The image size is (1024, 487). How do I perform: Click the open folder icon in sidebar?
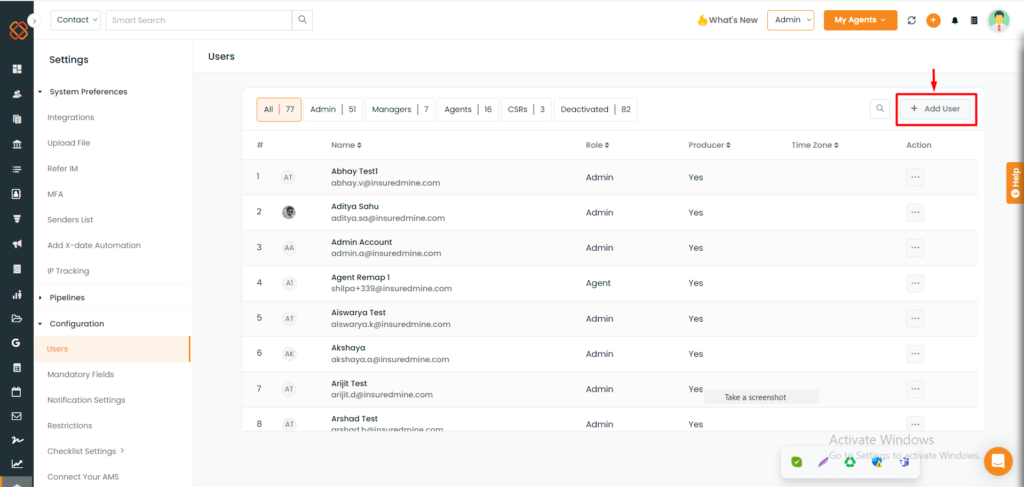click(17, 319)
